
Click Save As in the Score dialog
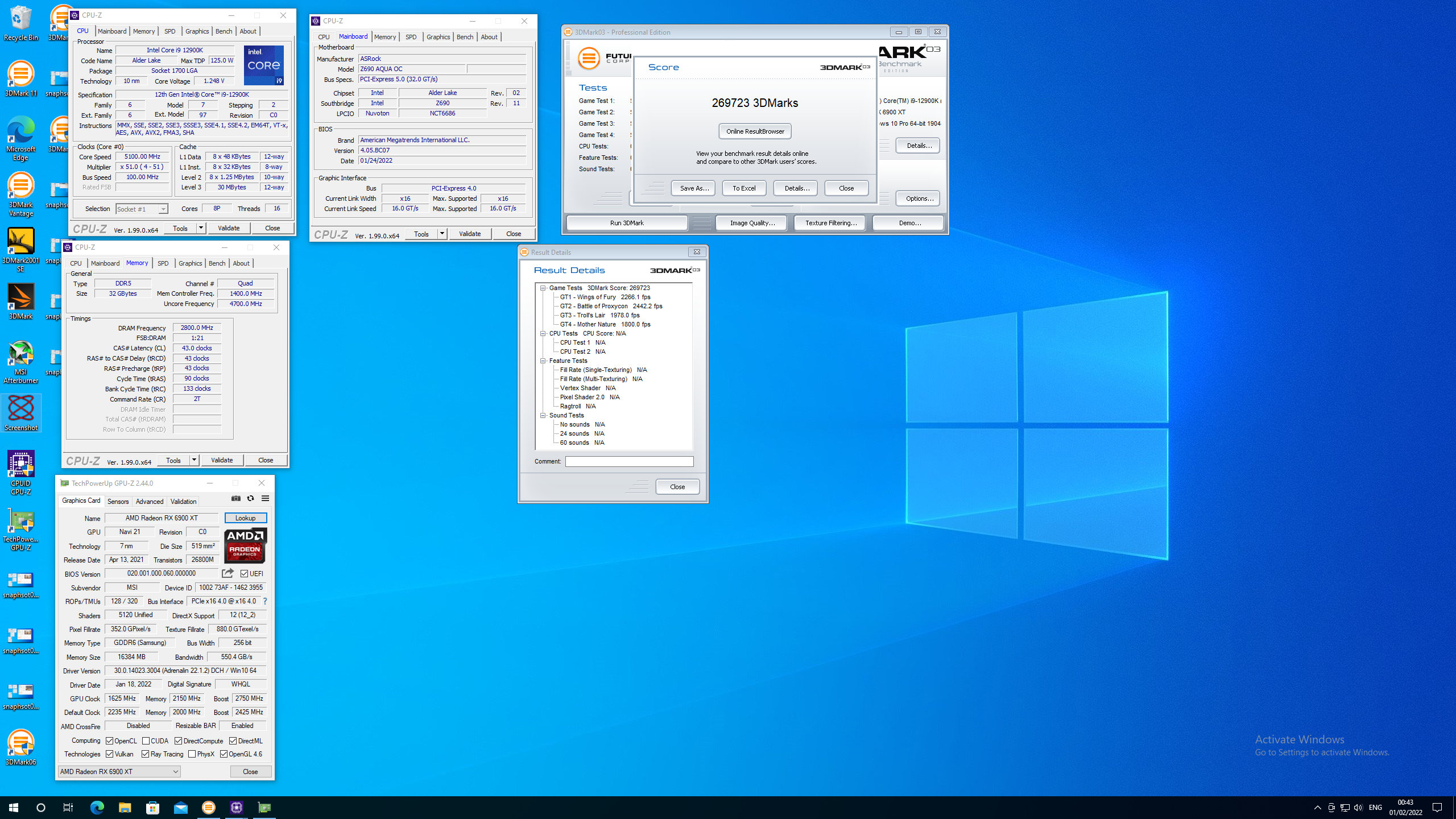(x=694, y=188)
